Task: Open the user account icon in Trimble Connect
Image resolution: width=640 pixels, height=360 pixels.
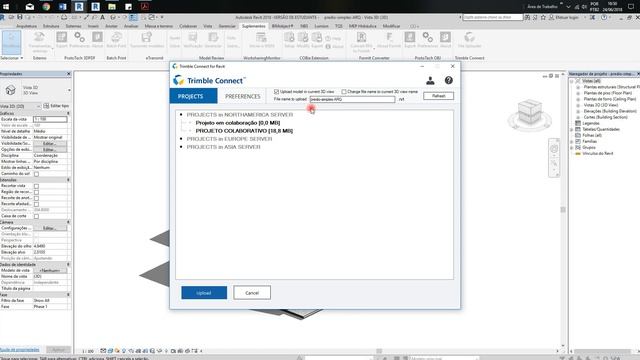Action: [430, 80]
